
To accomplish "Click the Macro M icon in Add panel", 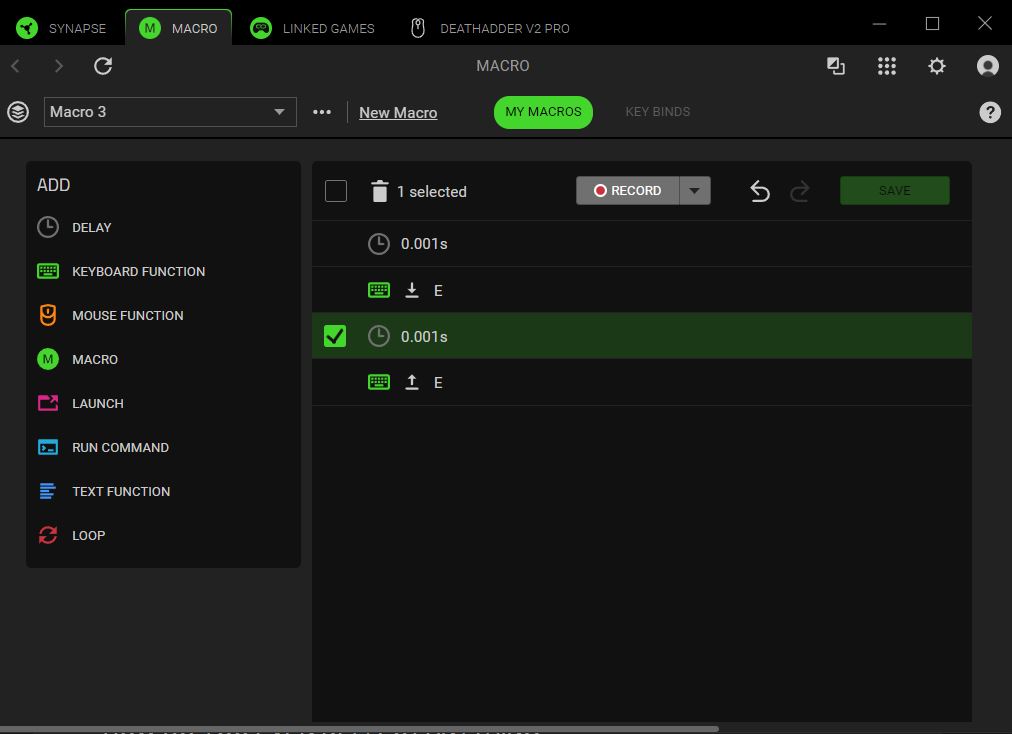I will (48, 359).
